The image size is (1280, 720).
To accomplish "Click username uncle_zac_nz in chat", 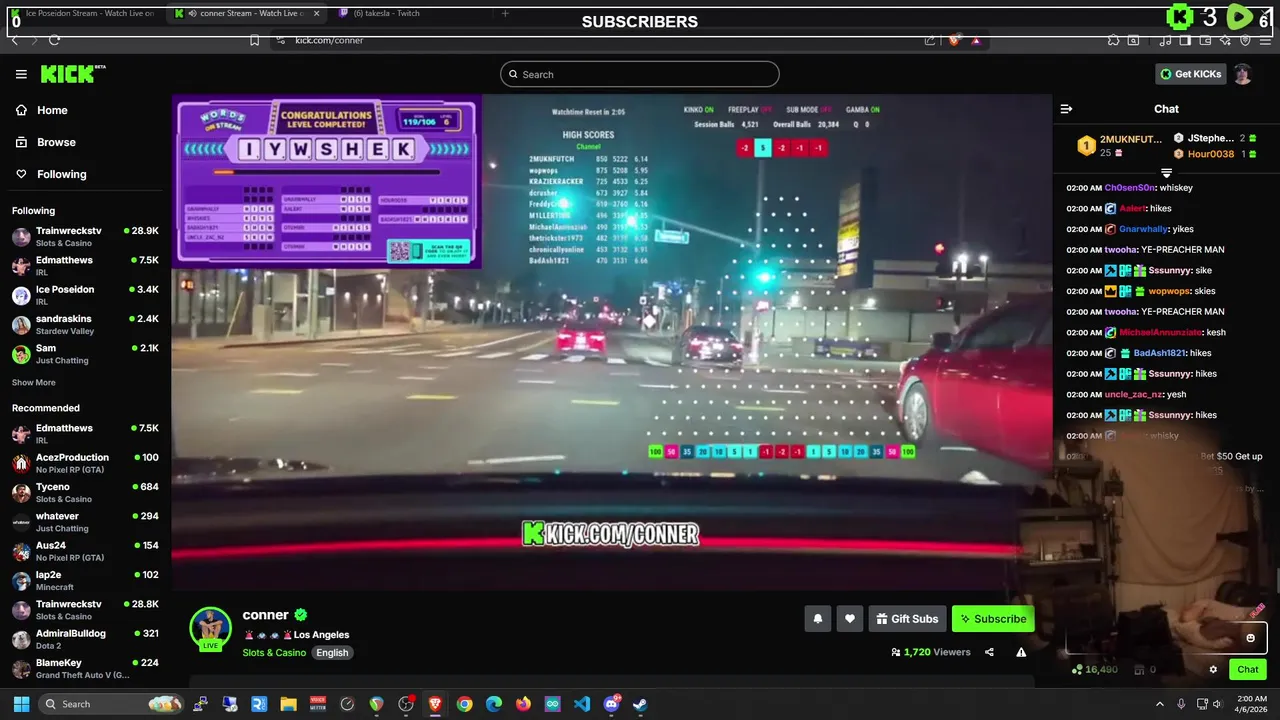I will tap(1134, 394).
